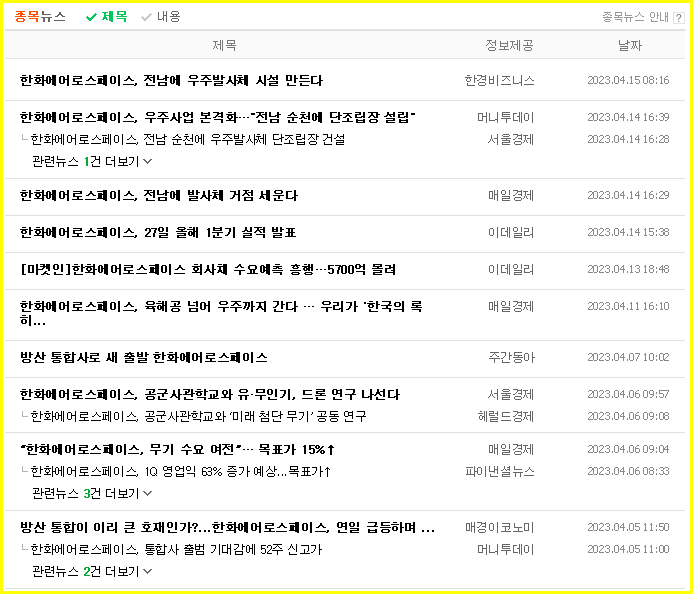Click date 2023.04.05 11:00
Image resolution: width=693 pixels, height=594 pixels.
(628, 549)
